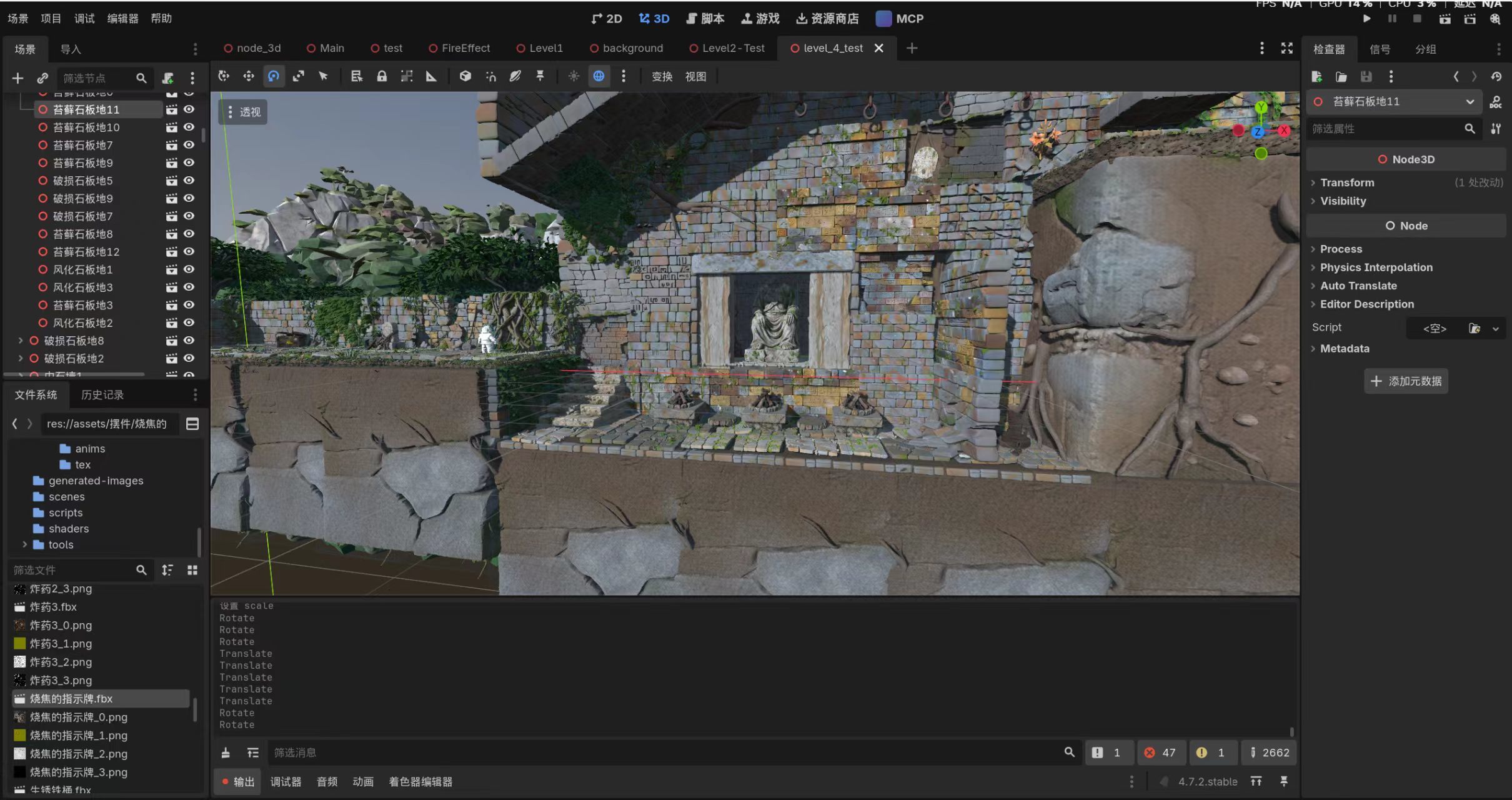Open the 资源商店 asset library
1512x800 pixels.
point(827,19)
